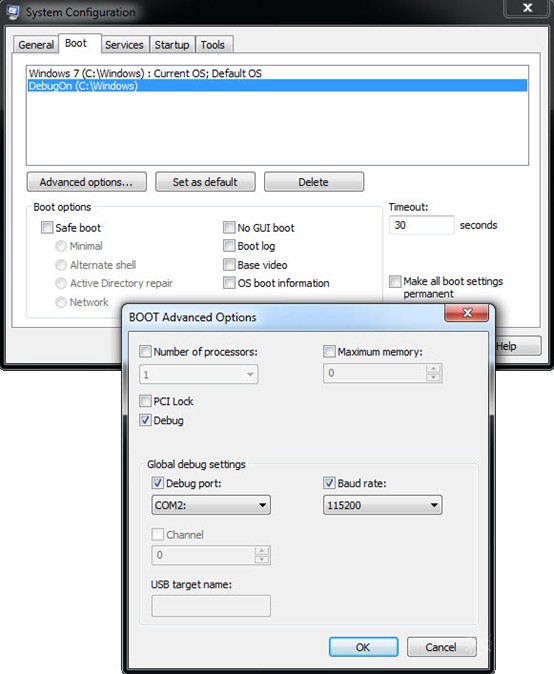Click the Maximum memory value field

coord(374,373)
